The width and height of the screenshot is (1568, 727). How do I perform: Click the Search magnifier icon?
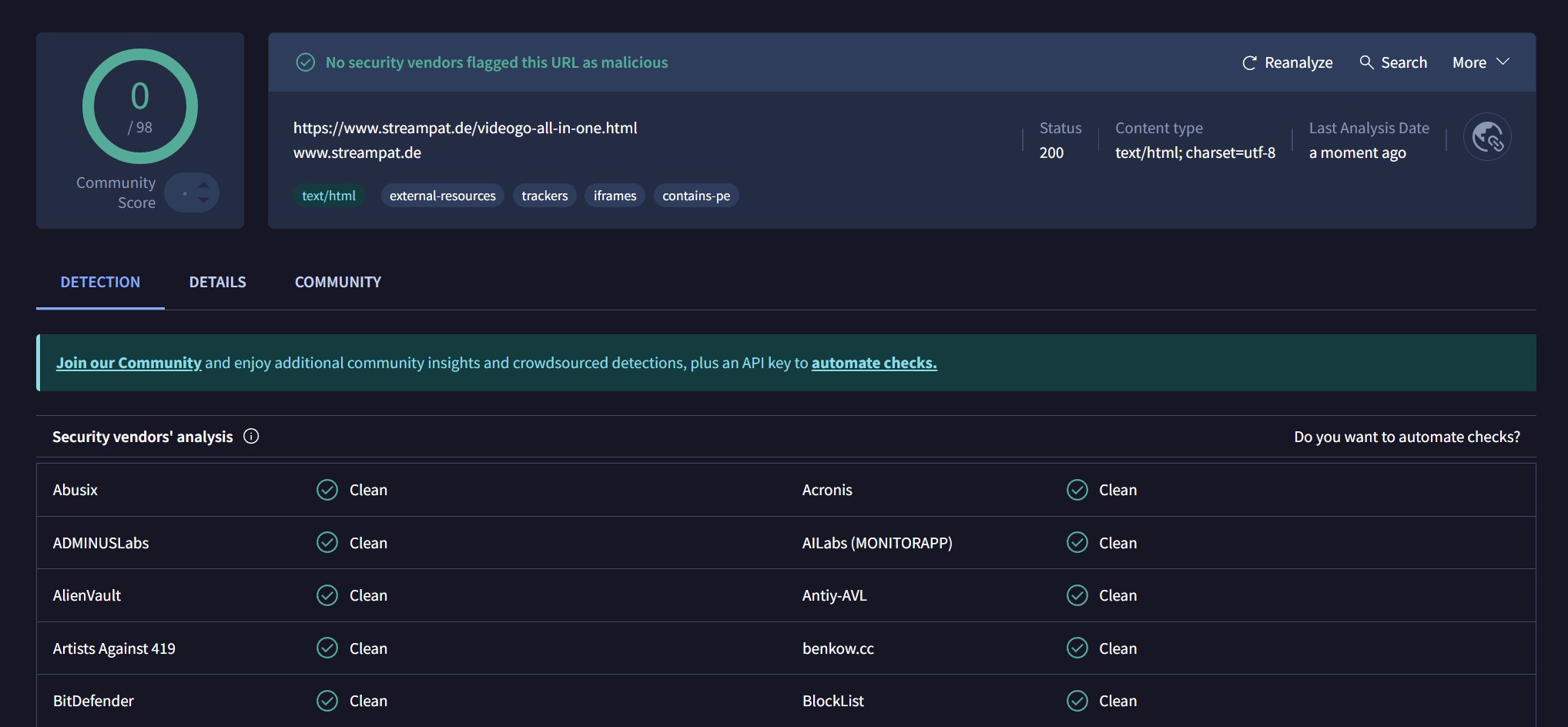click(1366, 62)
